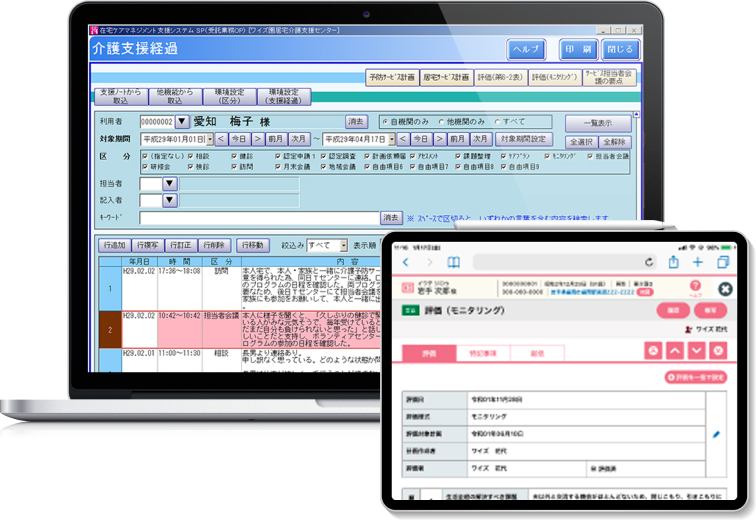Image resolution: width=756 pixels, height=520 pixels.
Task: Open a new tab with plus icon
Action: (698, 262)
